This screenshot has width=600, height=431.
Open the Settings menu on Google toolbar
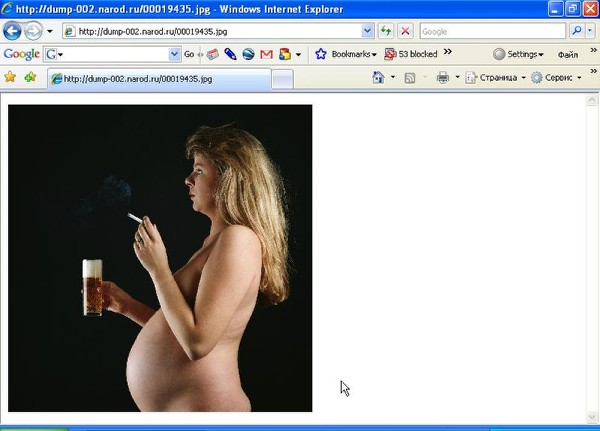pyautogui.click(x=518, y=54)
